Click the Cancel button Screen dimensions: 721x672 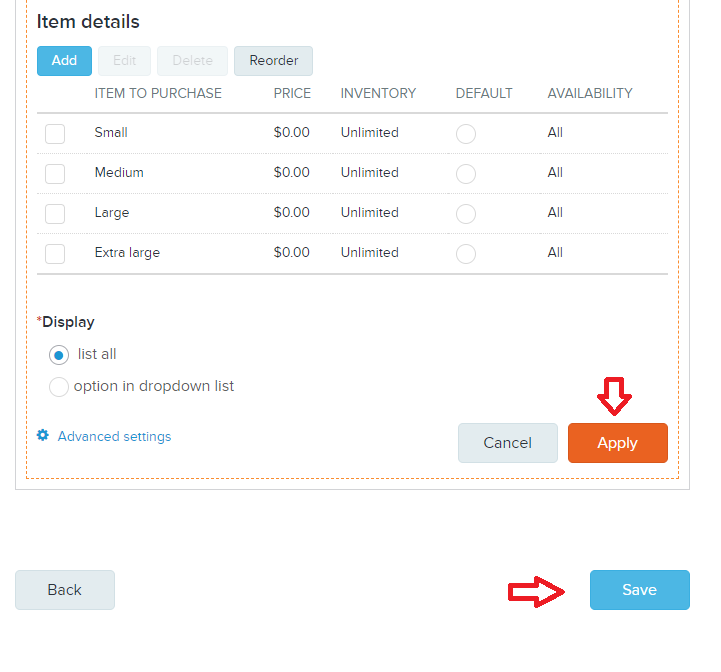[508, 443]
